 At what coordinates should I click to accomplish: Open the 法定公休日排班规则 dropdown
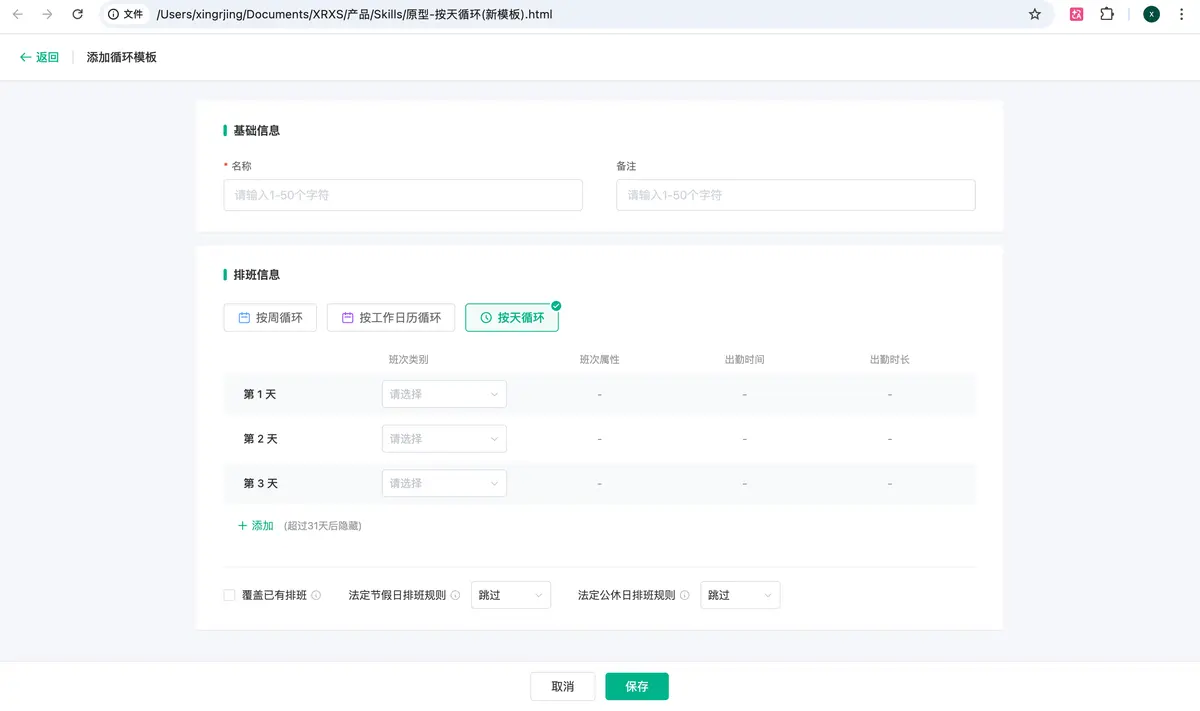pyautogui.click(x=740, y=595)
